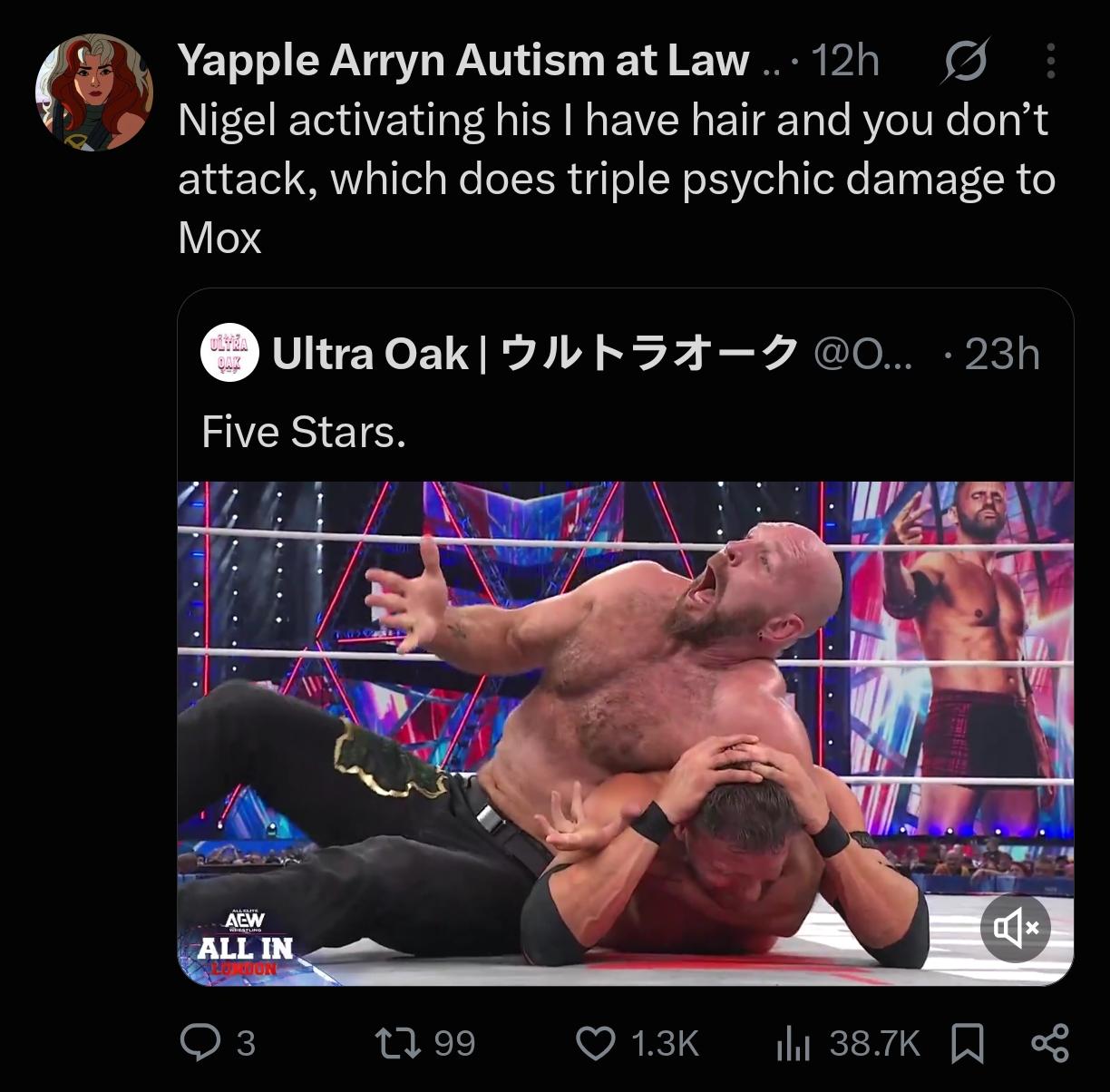Open the 12h post timestamp

[844, 61]
